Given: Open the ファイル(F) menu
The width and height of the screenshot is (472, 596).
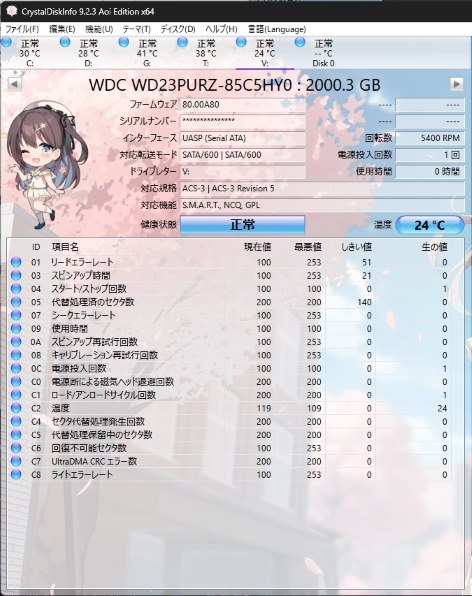Looking at the screenshot, I should (x=22, y=29).
